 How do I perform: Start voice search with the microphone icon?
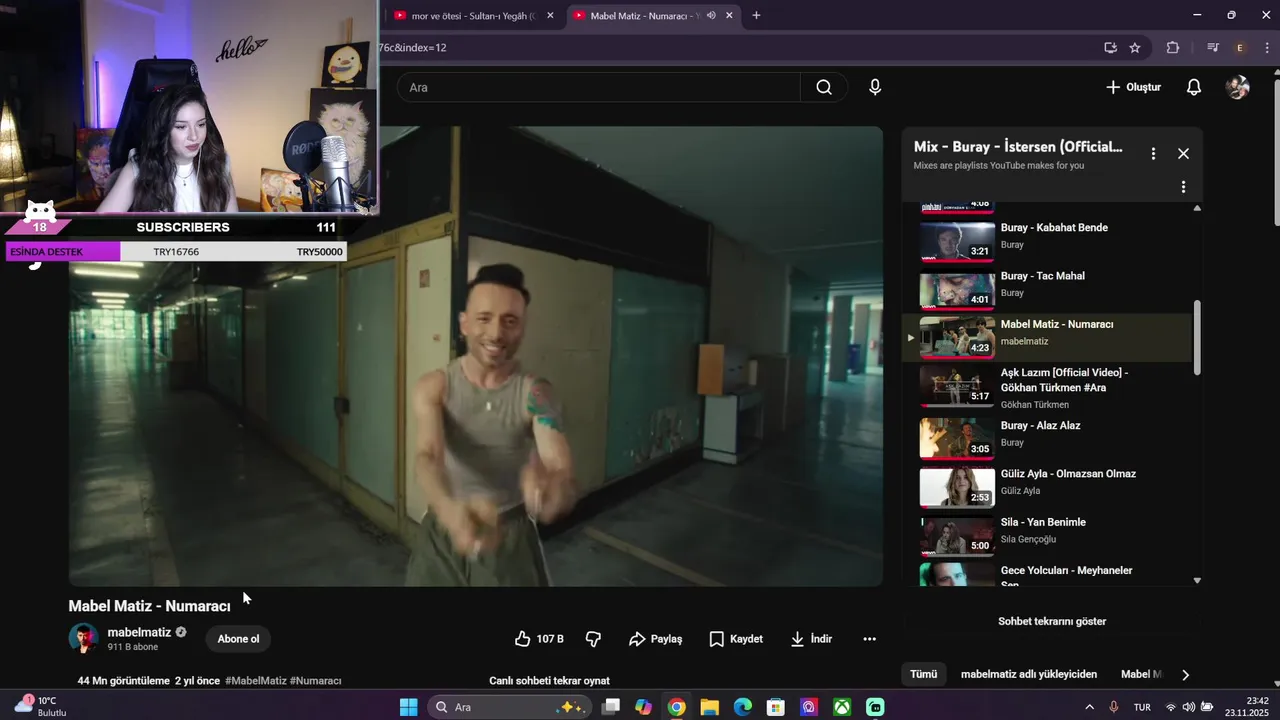coord(875,87)
